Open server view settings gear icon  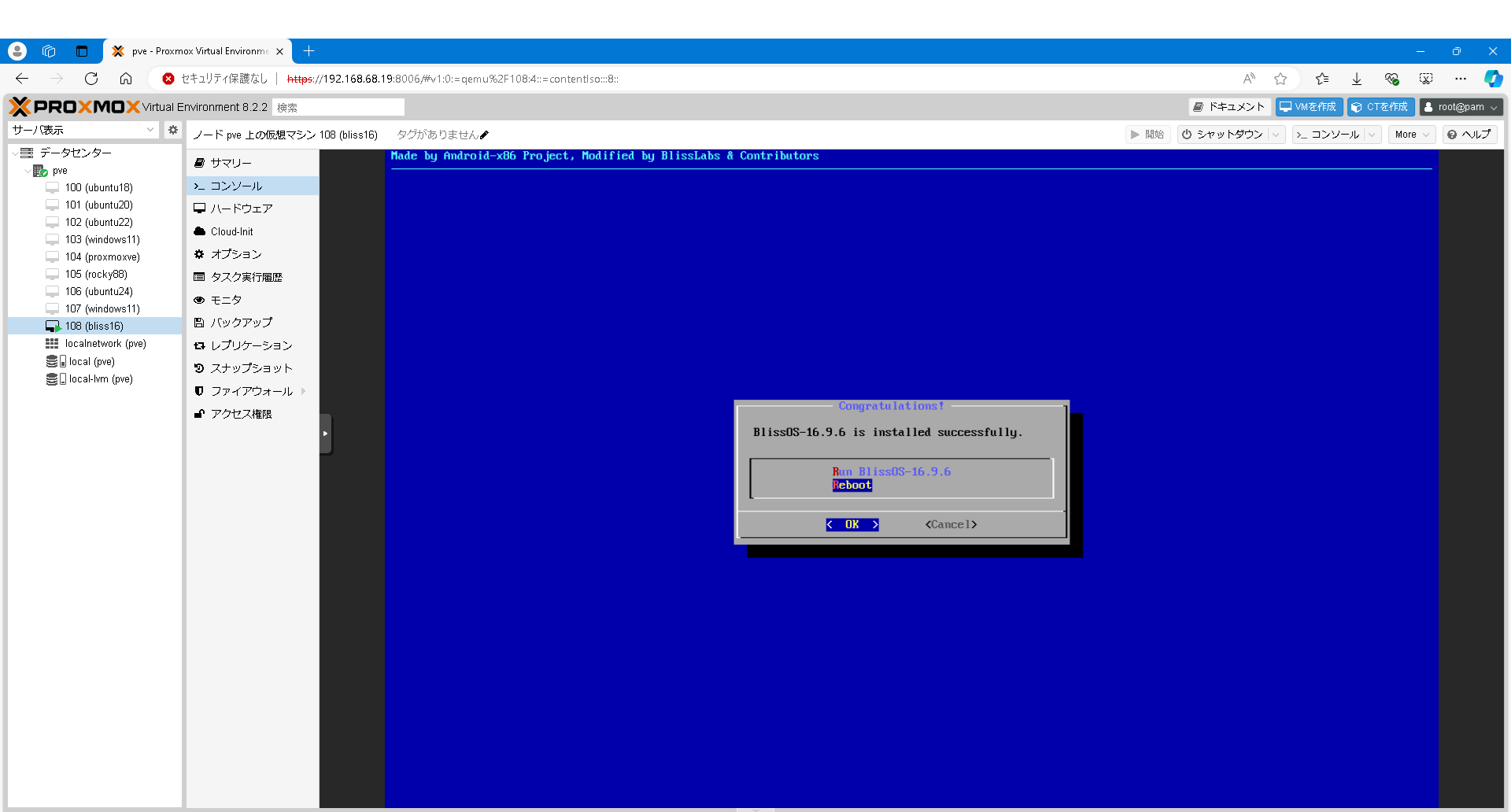[x=173, y=130]
